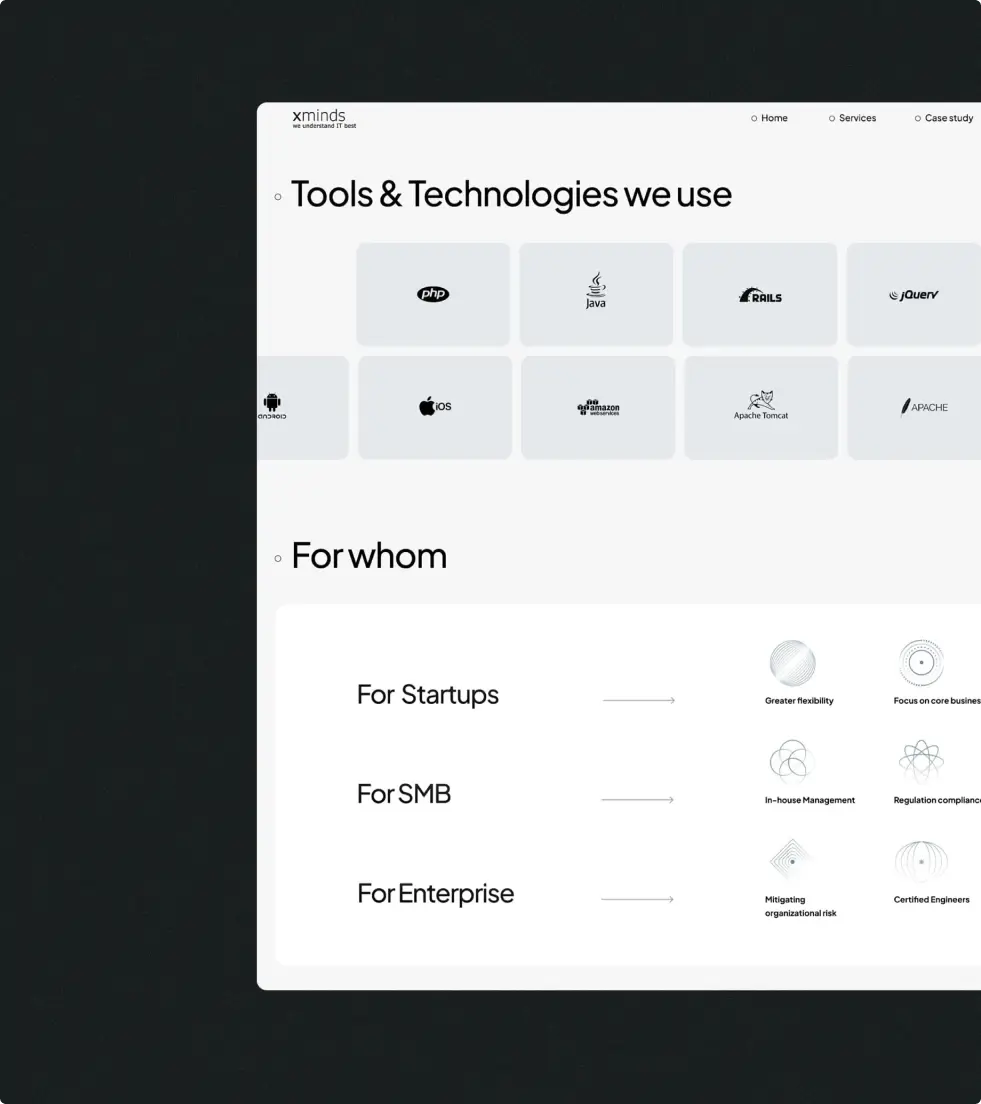Select the Apache feather logo card

[x=914, y=408]
